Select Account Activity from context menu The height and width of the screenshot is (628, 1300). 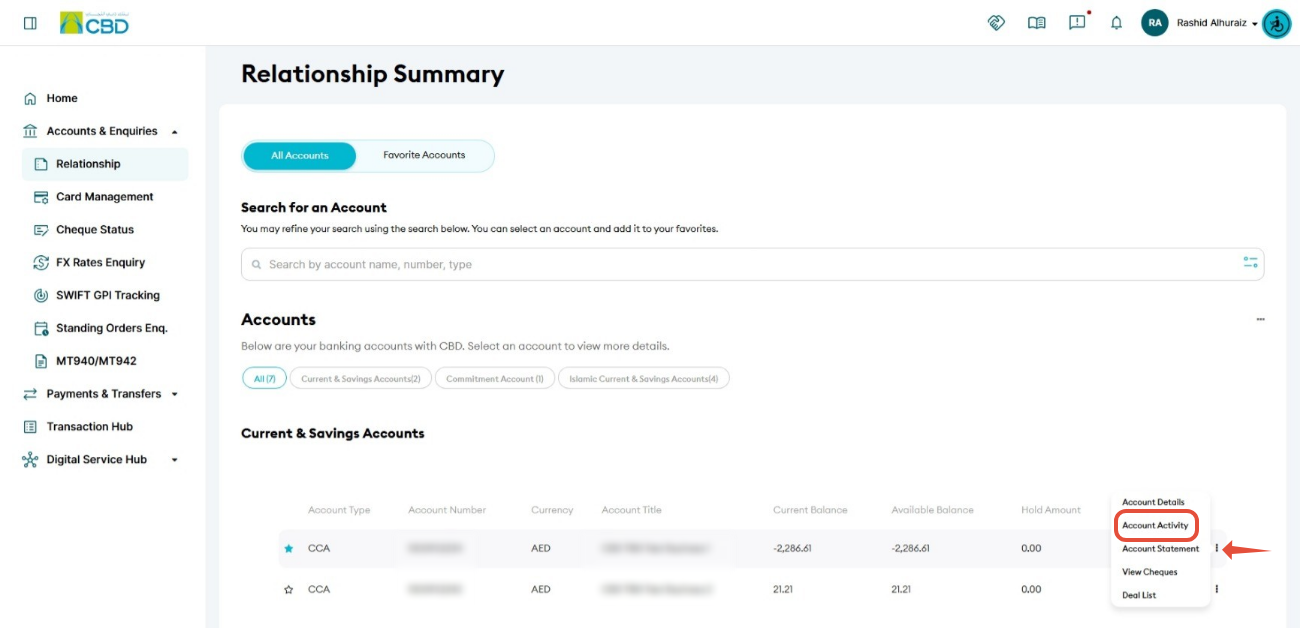click(x=1155, y=525)
